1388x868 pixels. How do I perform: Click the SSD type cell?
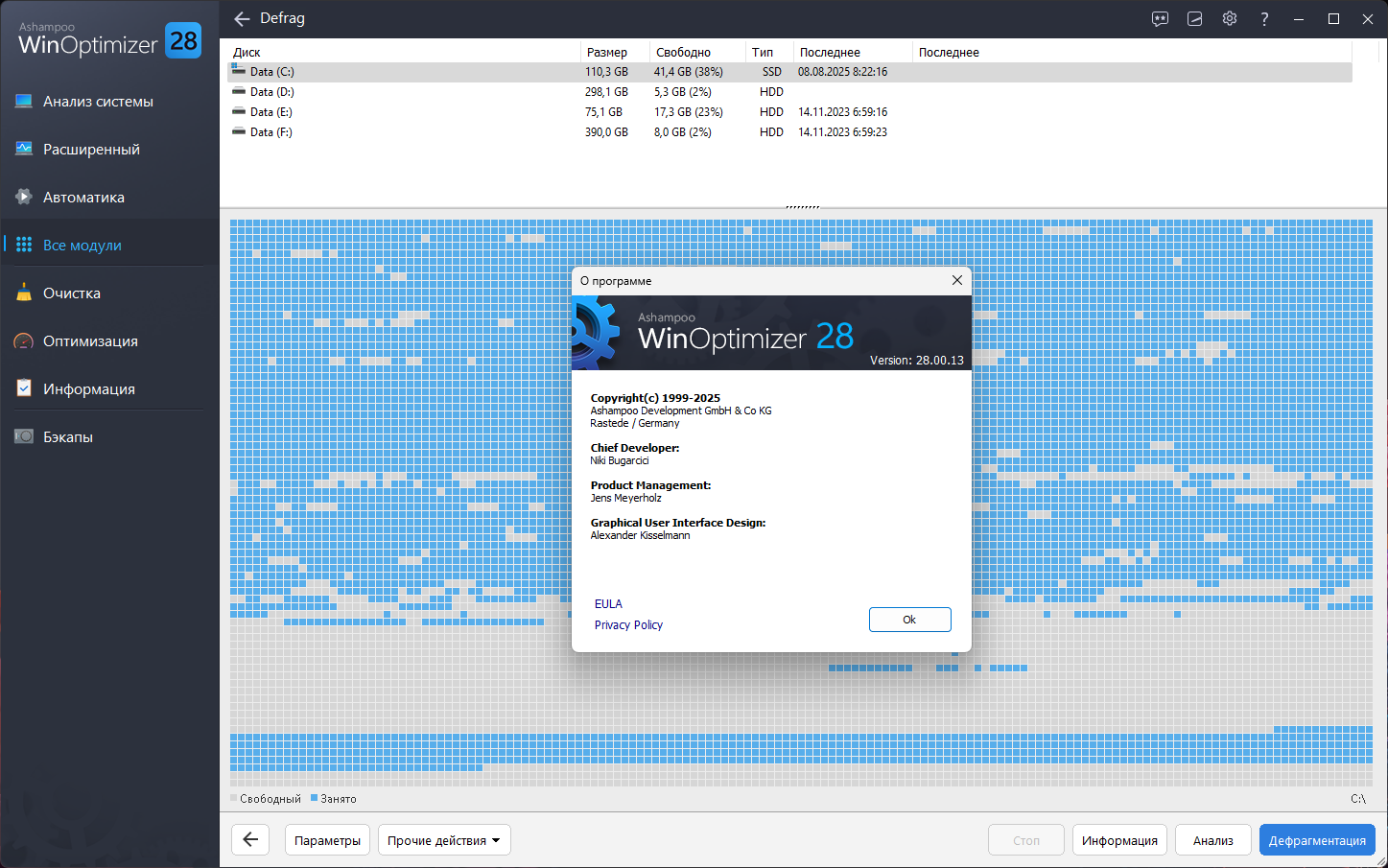click(x=771, y=72)
